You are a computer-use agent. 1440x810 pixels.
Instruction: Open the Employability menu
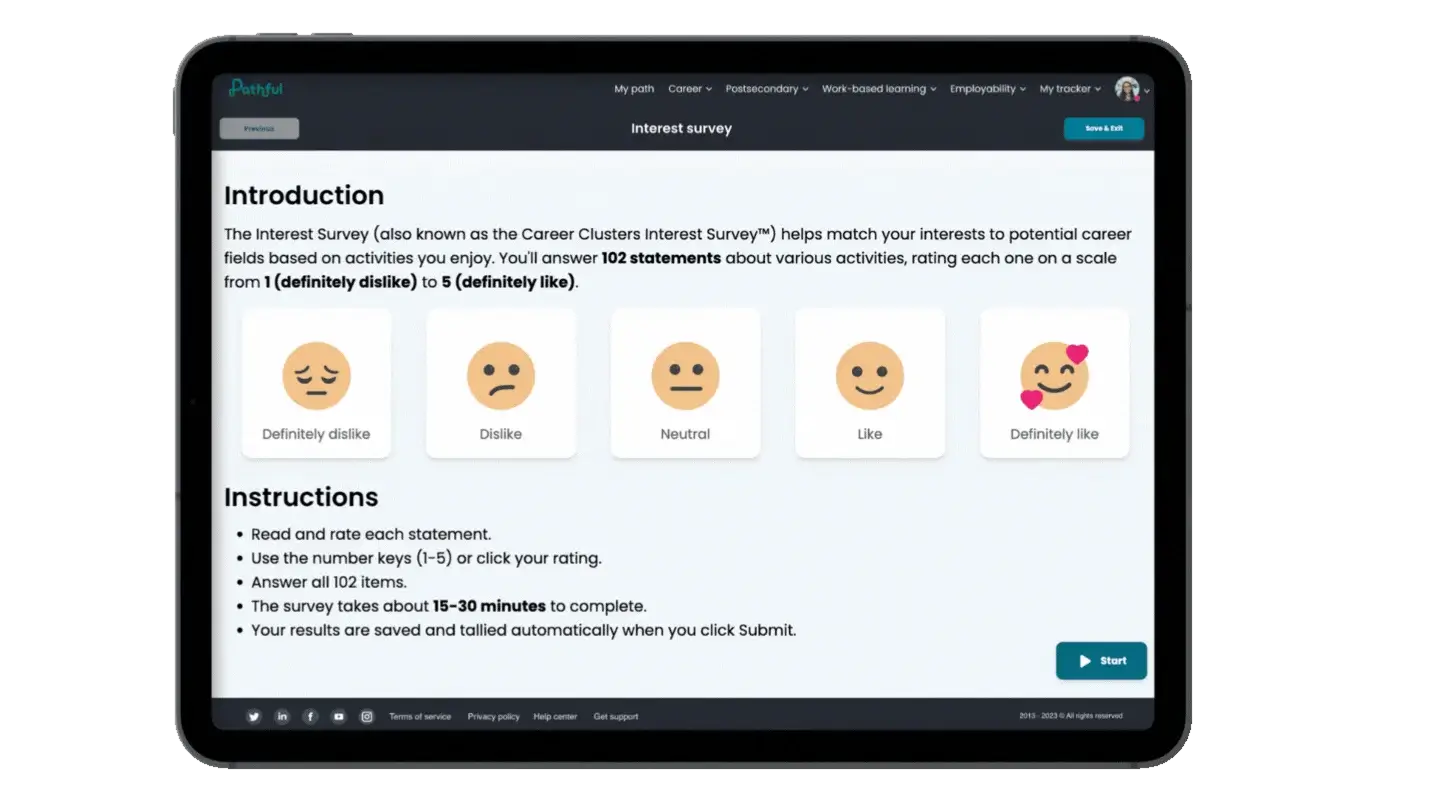click(x=988, y=89)
